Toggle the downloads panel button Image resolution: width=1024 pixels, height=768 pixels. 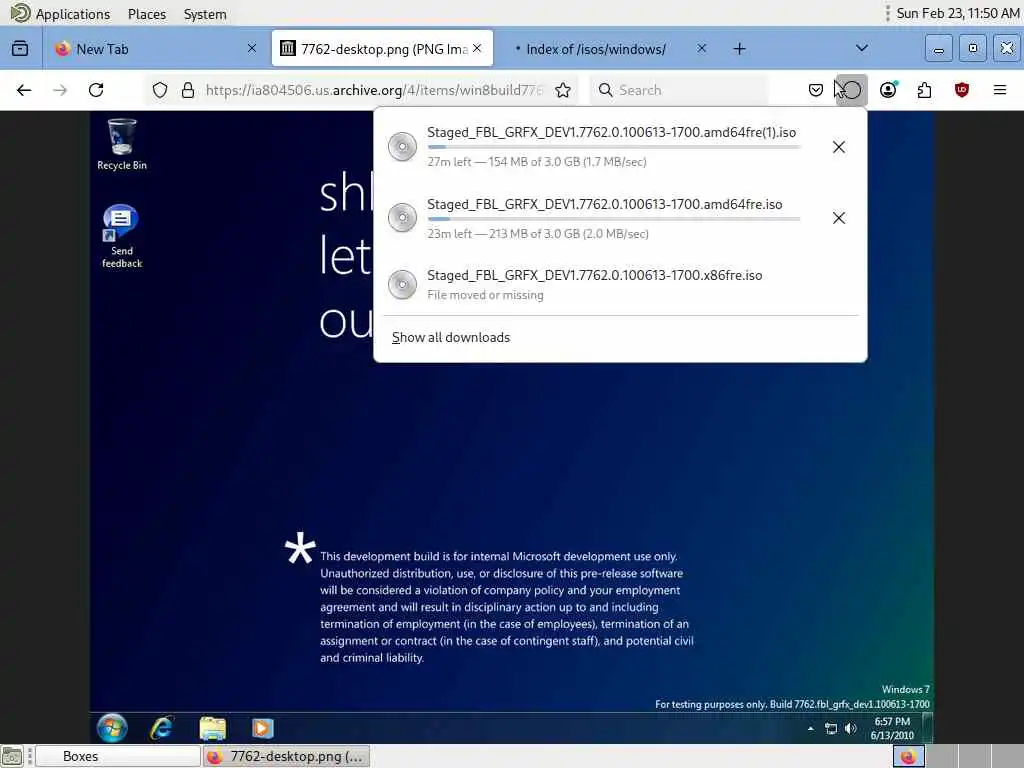pyautogui.click(x=851, y=90)
